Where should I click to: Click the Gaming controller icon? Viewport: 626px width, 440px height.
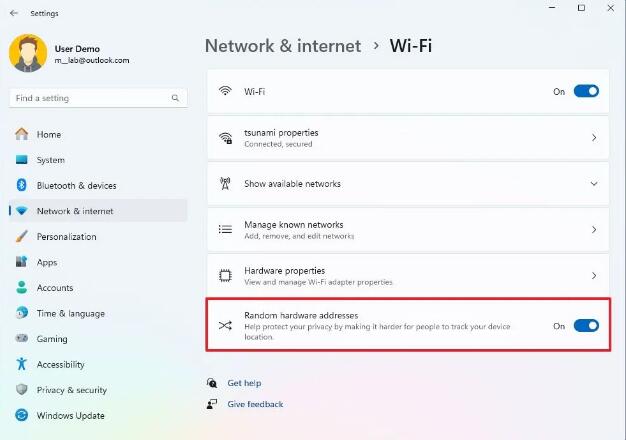click(x=21, y=339)
